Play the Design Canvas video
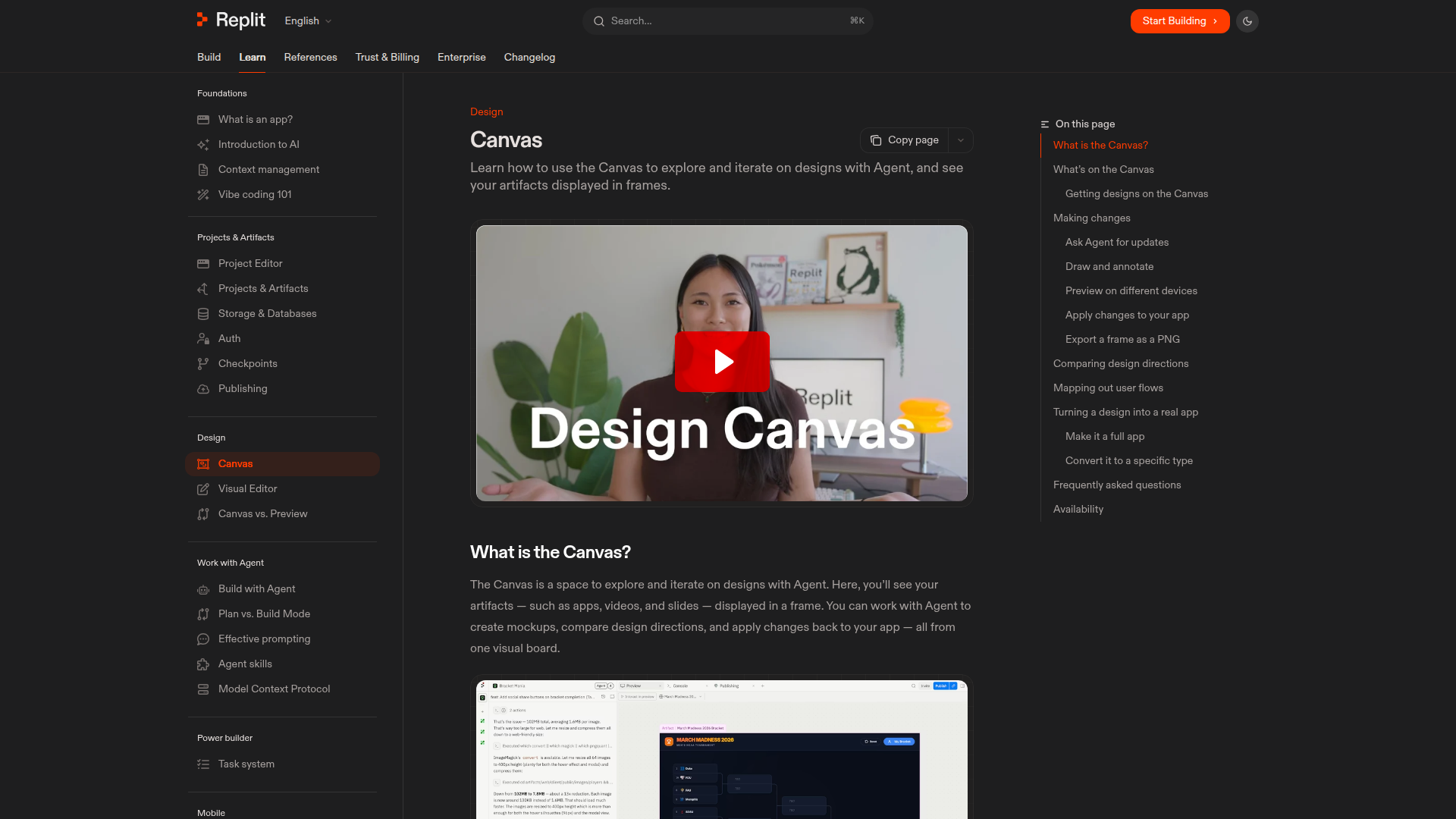This screenshot has height=819, width=1456. point(722,362)
